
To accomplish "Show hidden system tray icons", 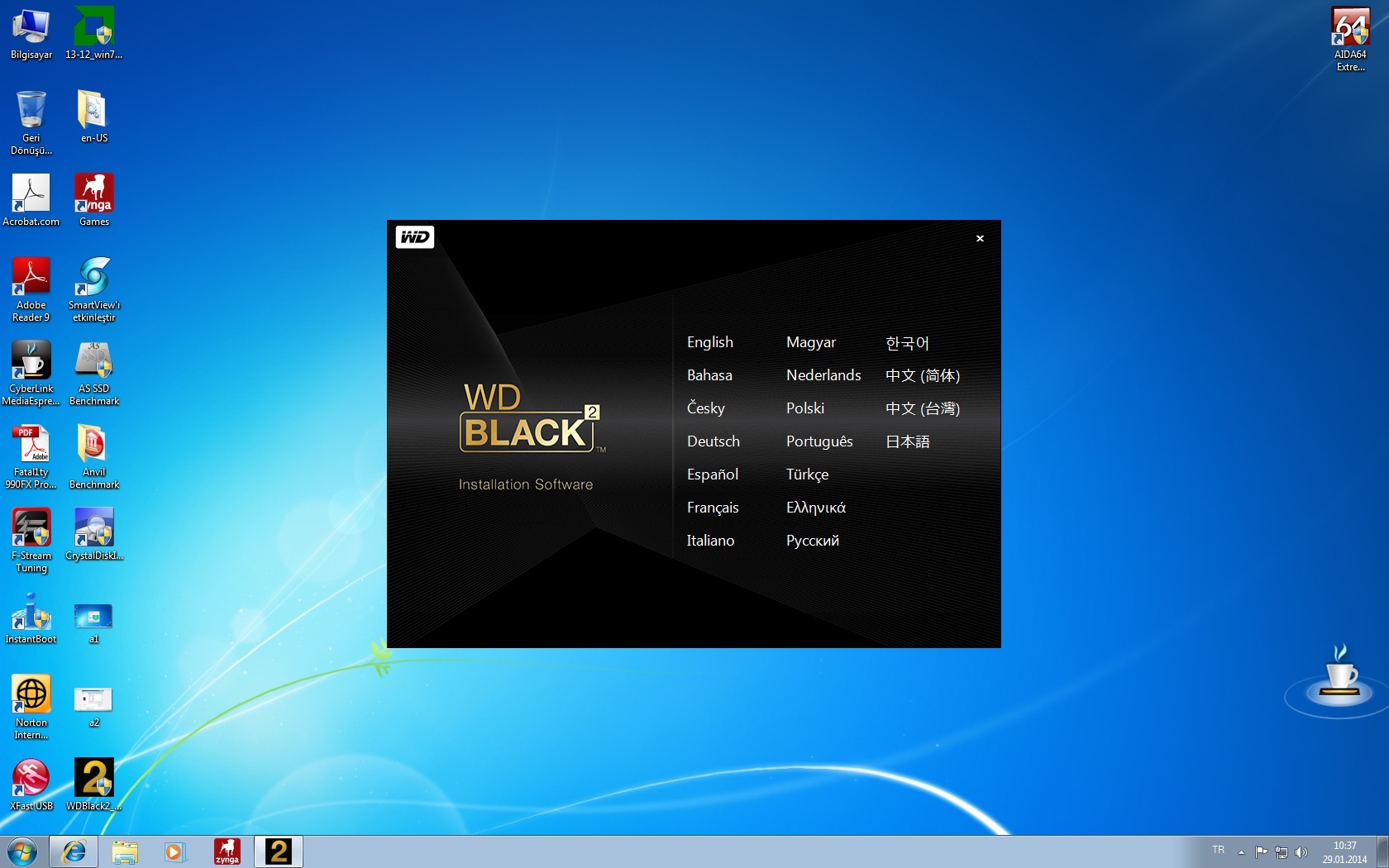I will [1241, 851].
